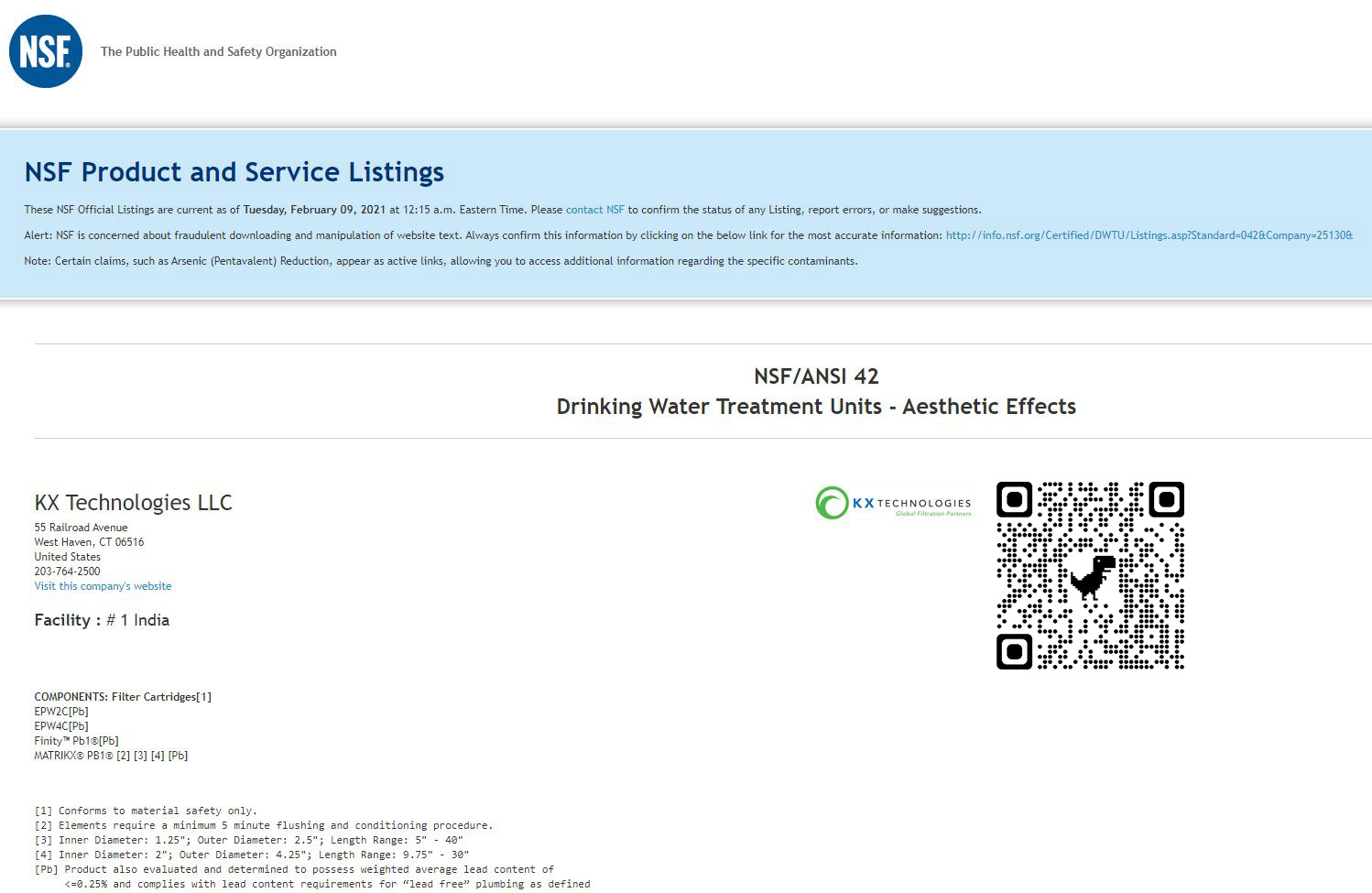The image size is (1372, 893).
Task: Click the '55 Railroad Avenue' address line
Action: 82,528
